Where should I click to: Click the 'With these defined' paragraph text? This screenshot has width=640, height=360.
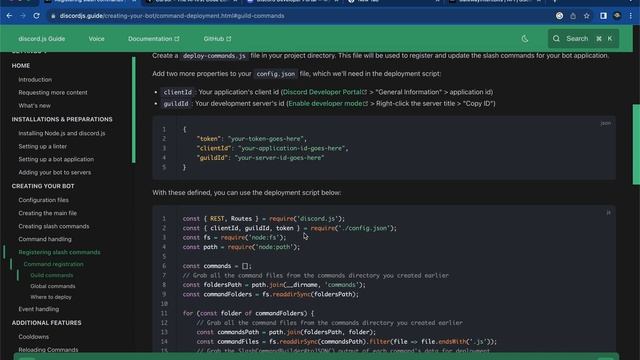[247, 193]
